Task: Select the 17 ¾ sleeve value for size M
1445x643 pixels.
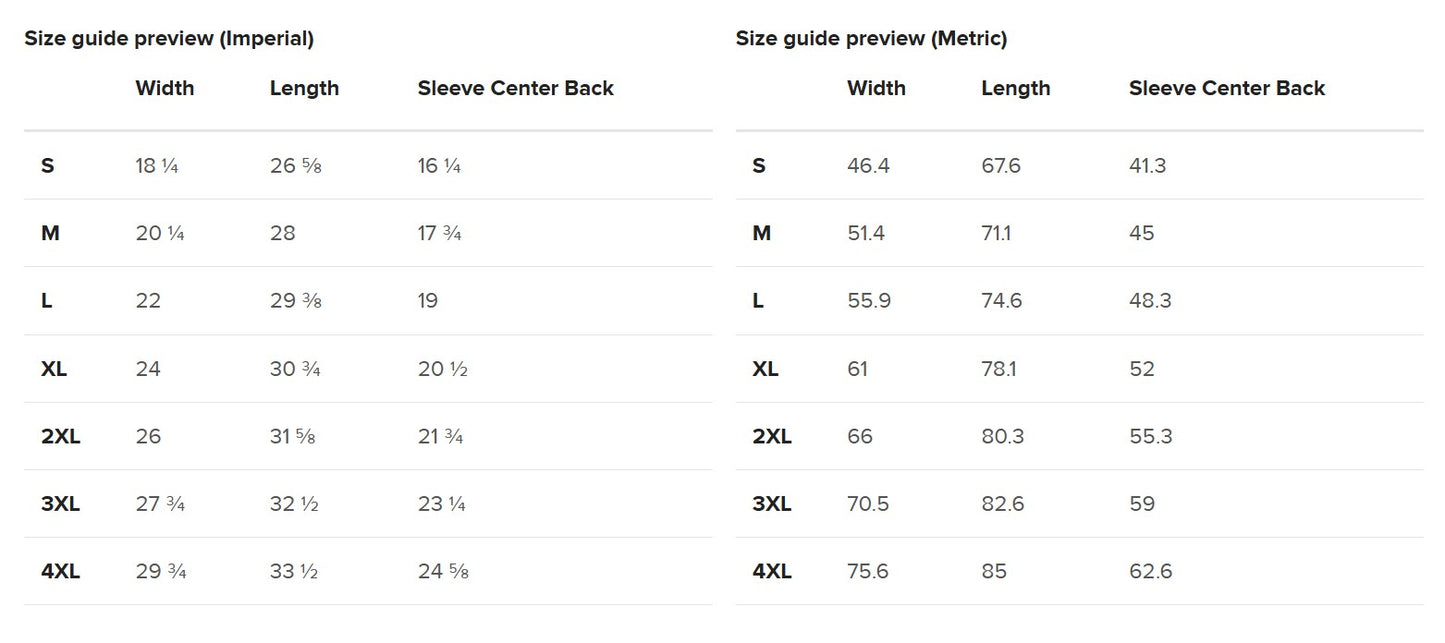Action: coord(439,234)
